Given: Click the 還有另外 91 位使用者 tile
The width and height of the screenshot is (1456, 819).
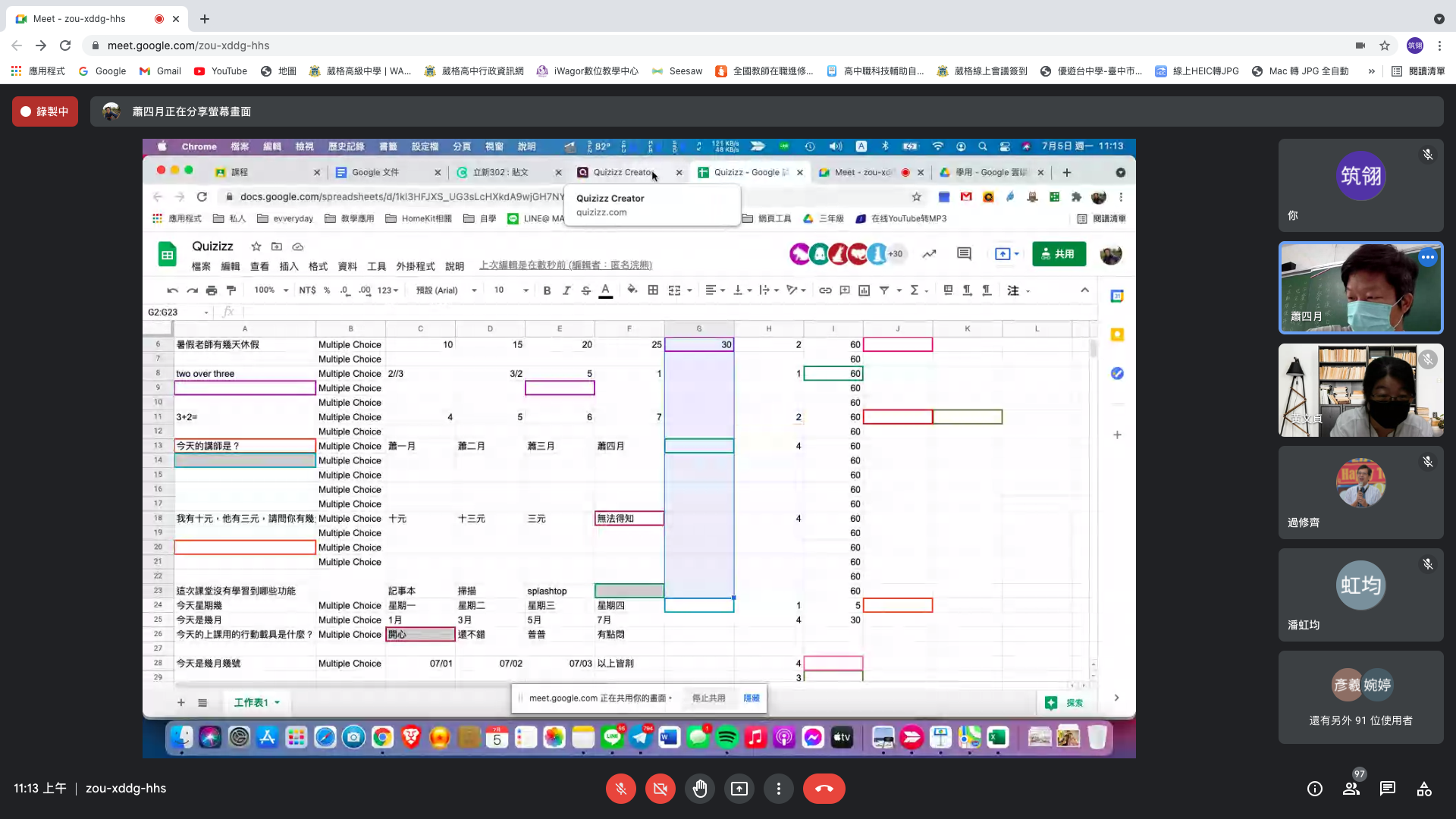Looking at the screenshot, I should (1360, 698).
